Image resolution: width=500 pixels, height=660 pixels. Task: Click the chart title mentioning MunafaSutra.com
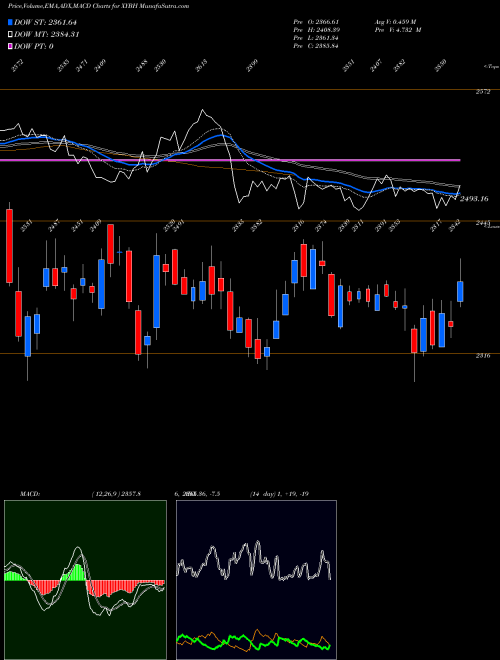click(x=99, y=6)
